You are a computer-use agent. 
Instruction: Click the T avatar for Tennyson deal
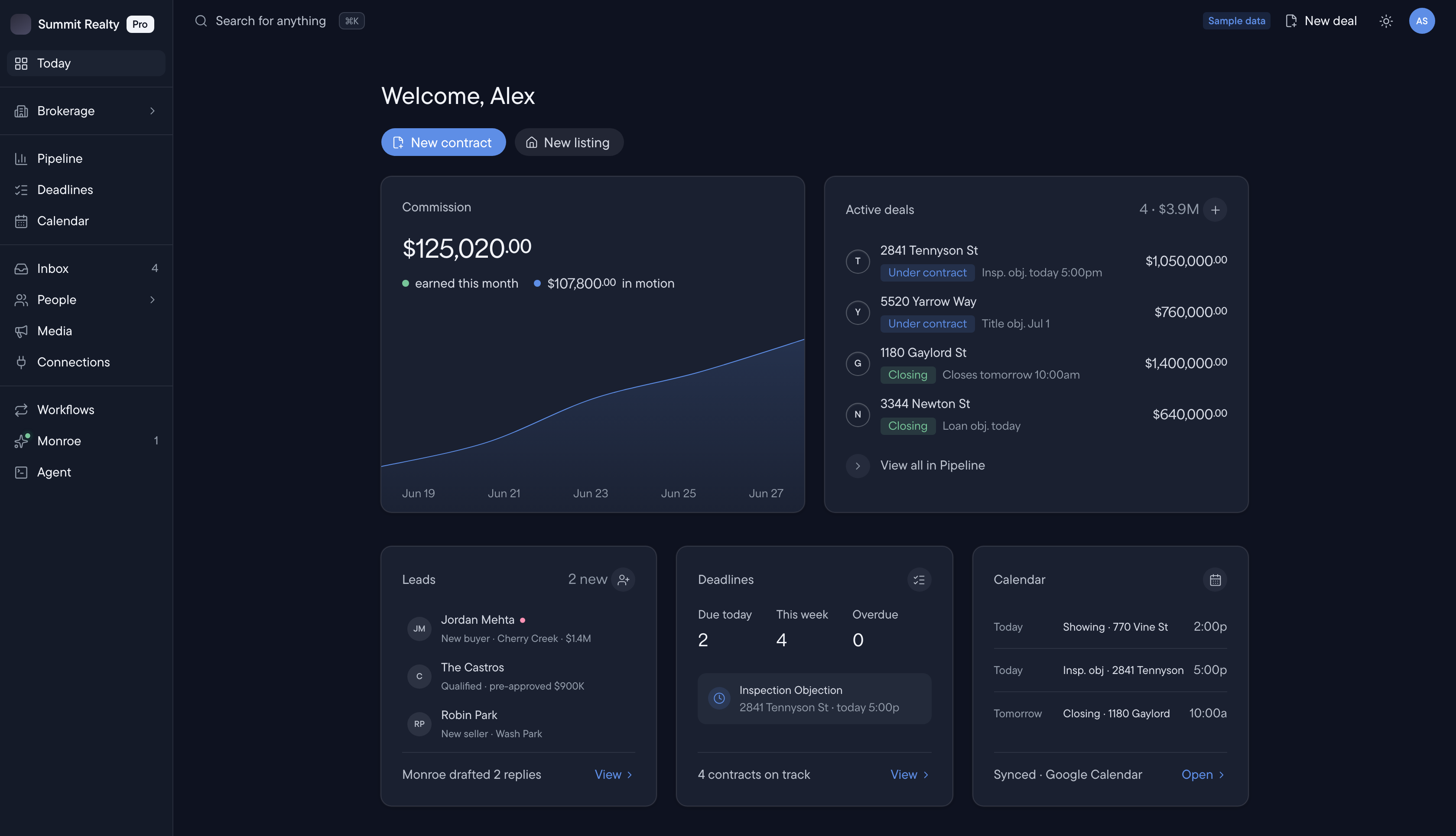pos(858,261)
